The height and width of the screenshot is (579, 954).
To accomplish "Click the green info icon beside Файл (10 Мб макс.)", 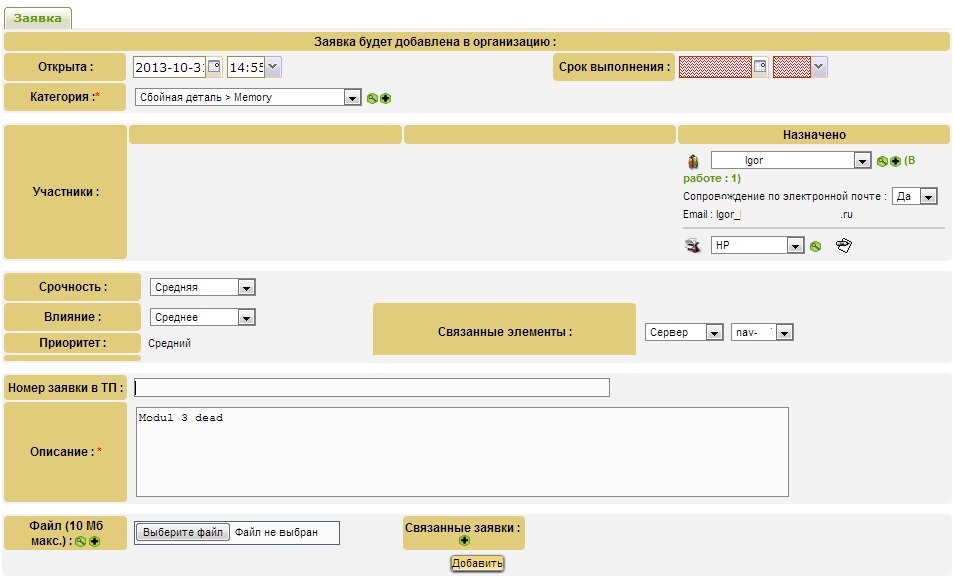I will pyautogui.click(x=80, y=541).
